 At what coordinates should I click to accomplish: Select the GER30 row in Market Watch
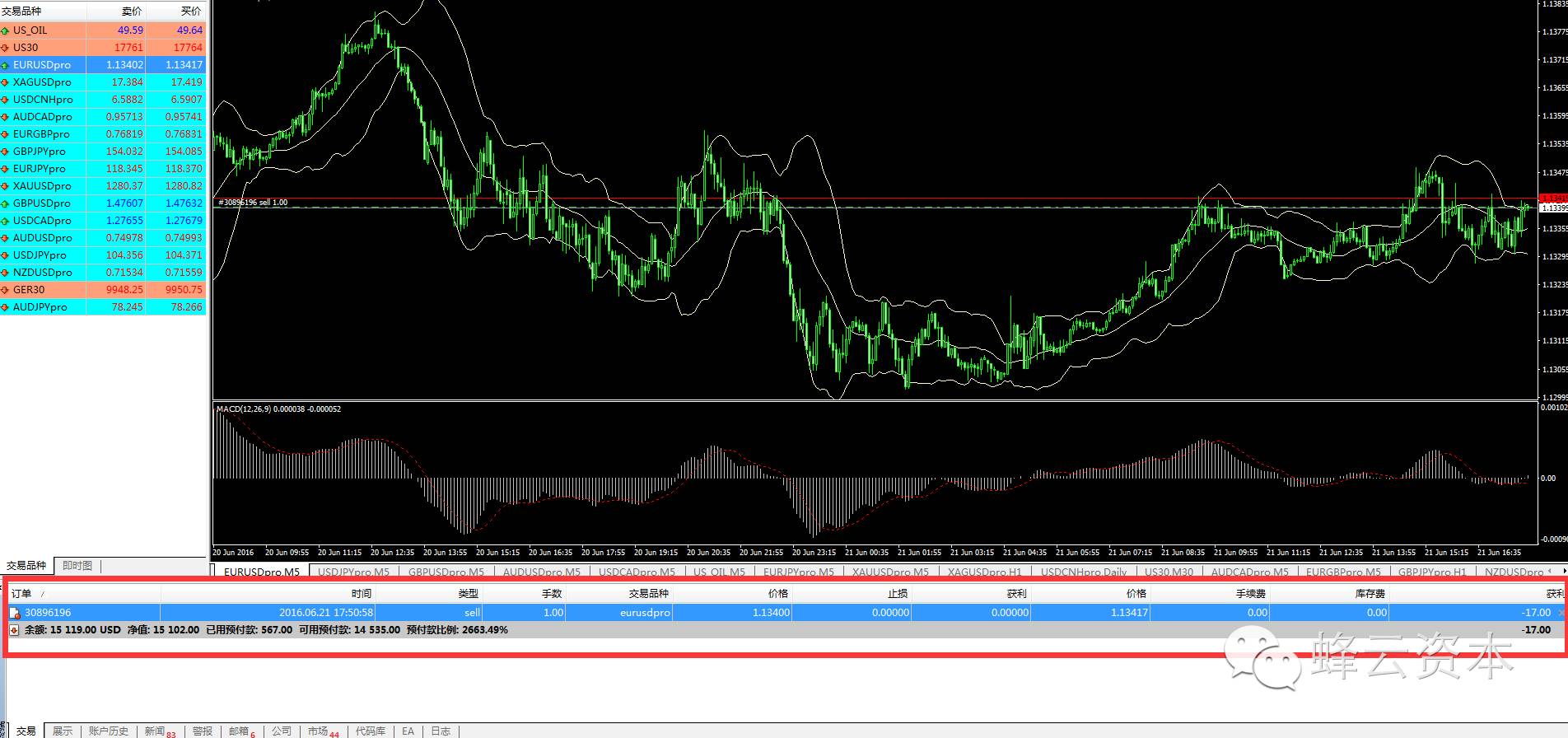point(103,290)
